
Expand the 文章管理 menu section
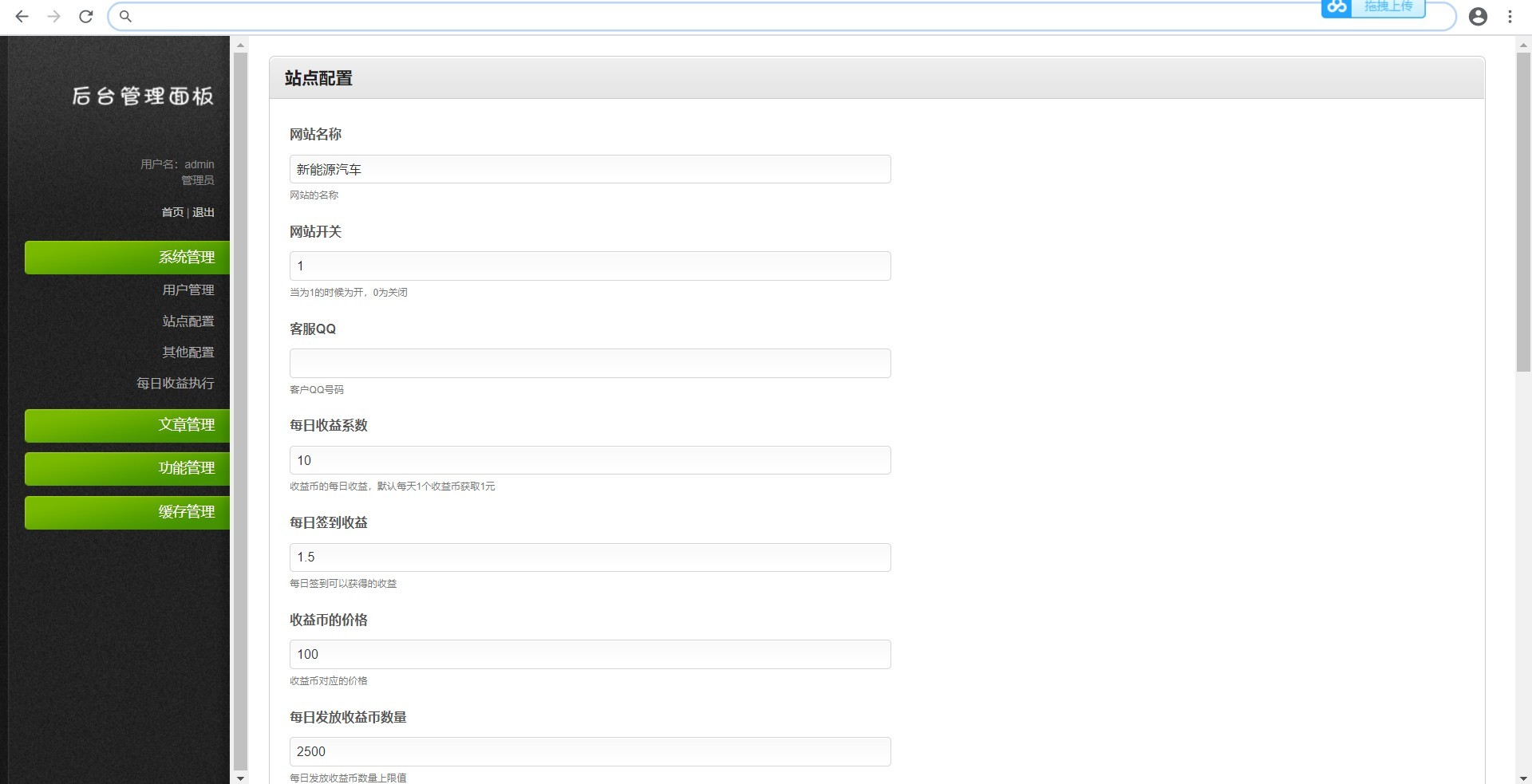(x=128, y=425)
